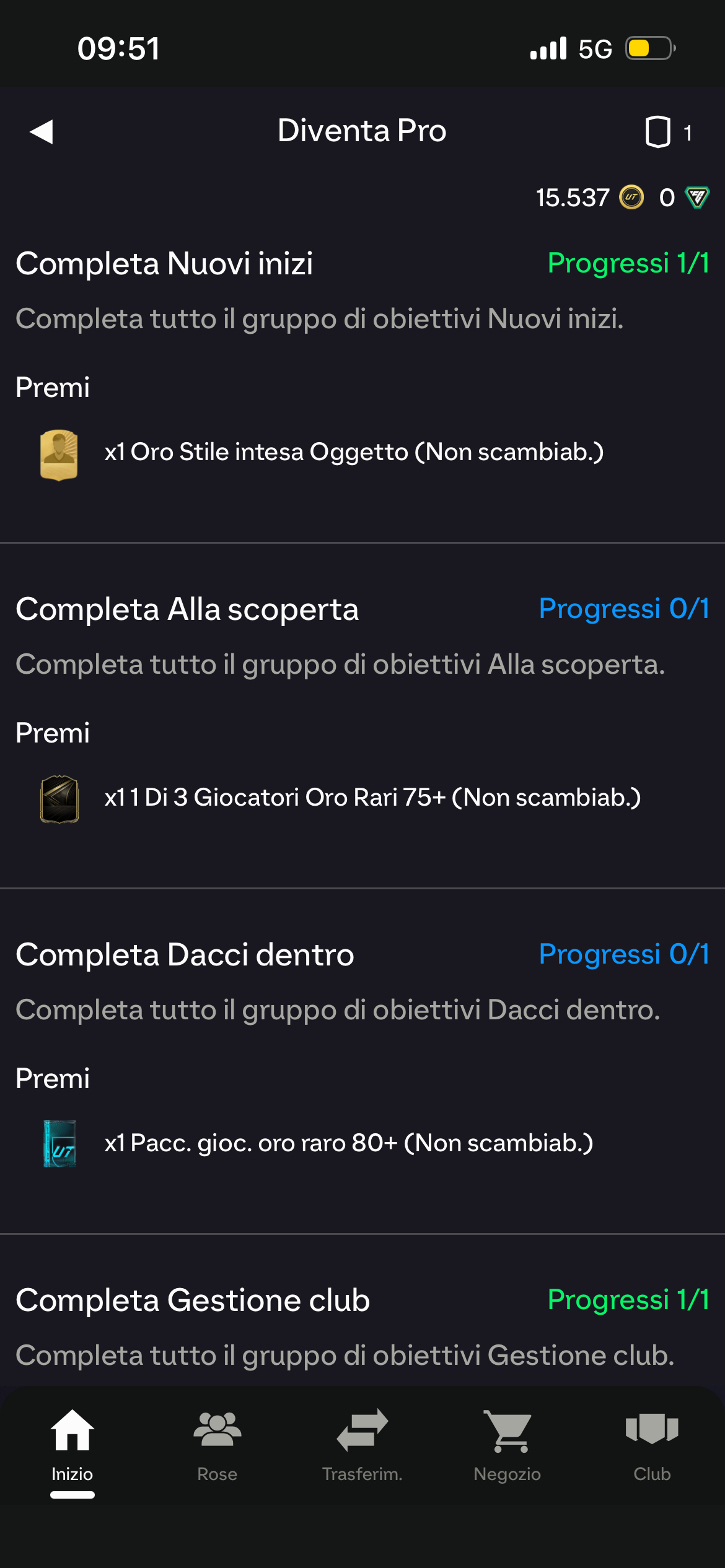Tap the Pacc. gioc. oro raro 80+ reward
The image size is (725, 1568).
(x=349, y=1143)
